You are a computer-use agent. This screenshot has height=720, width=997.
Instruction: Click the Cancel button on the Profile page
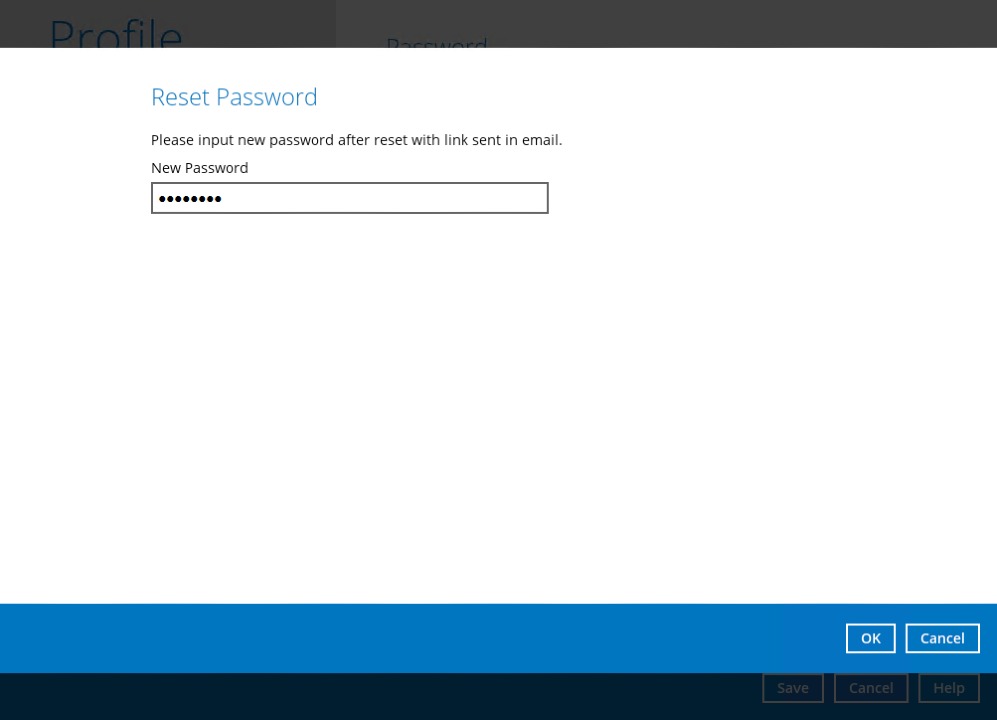coord(870,687)
